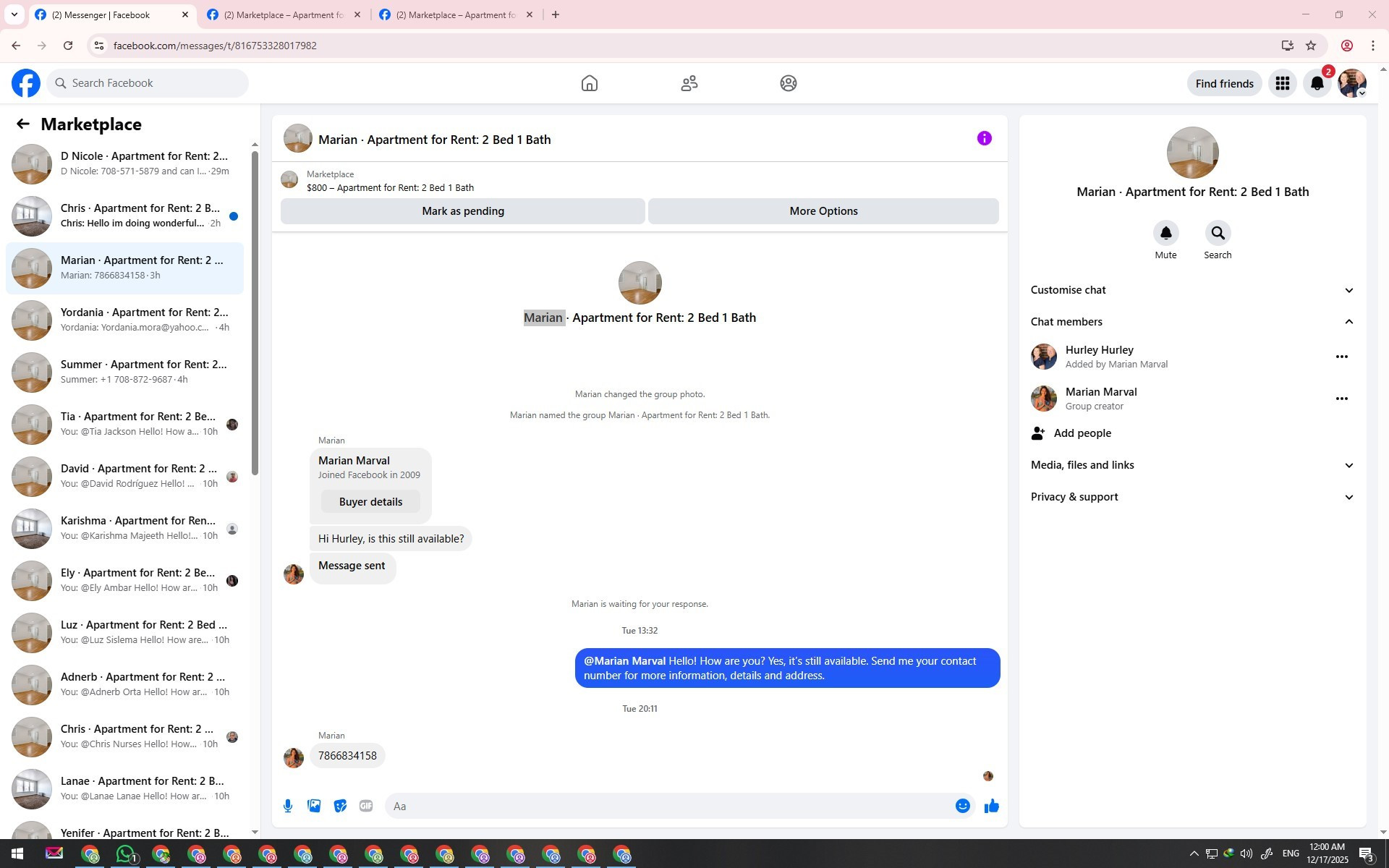Open the browser tab search dropdown
The width and height of the screenshot is (1389, 868).
[14, 14]
